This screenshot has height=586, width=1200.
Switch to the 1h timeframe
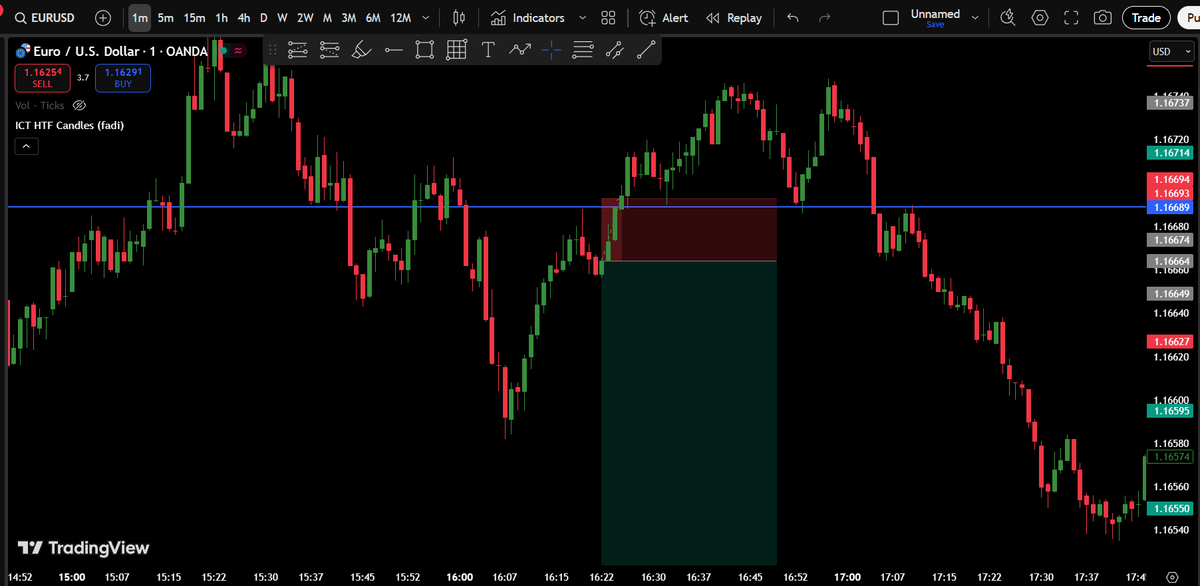pos(222,17)
